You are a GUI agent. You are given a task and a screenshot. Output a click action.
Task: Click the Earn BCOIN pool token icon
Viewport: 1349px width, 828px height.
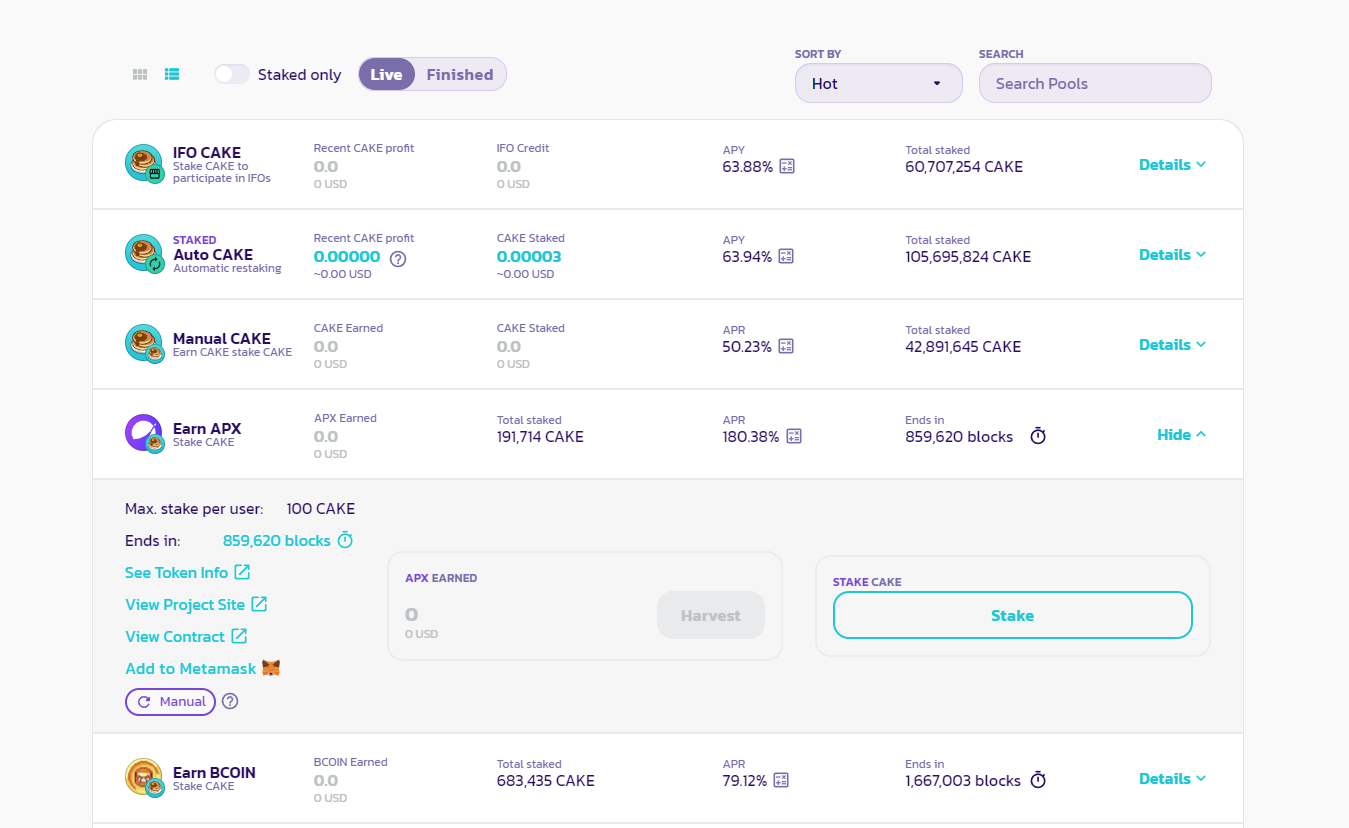[x=144, y=777]
